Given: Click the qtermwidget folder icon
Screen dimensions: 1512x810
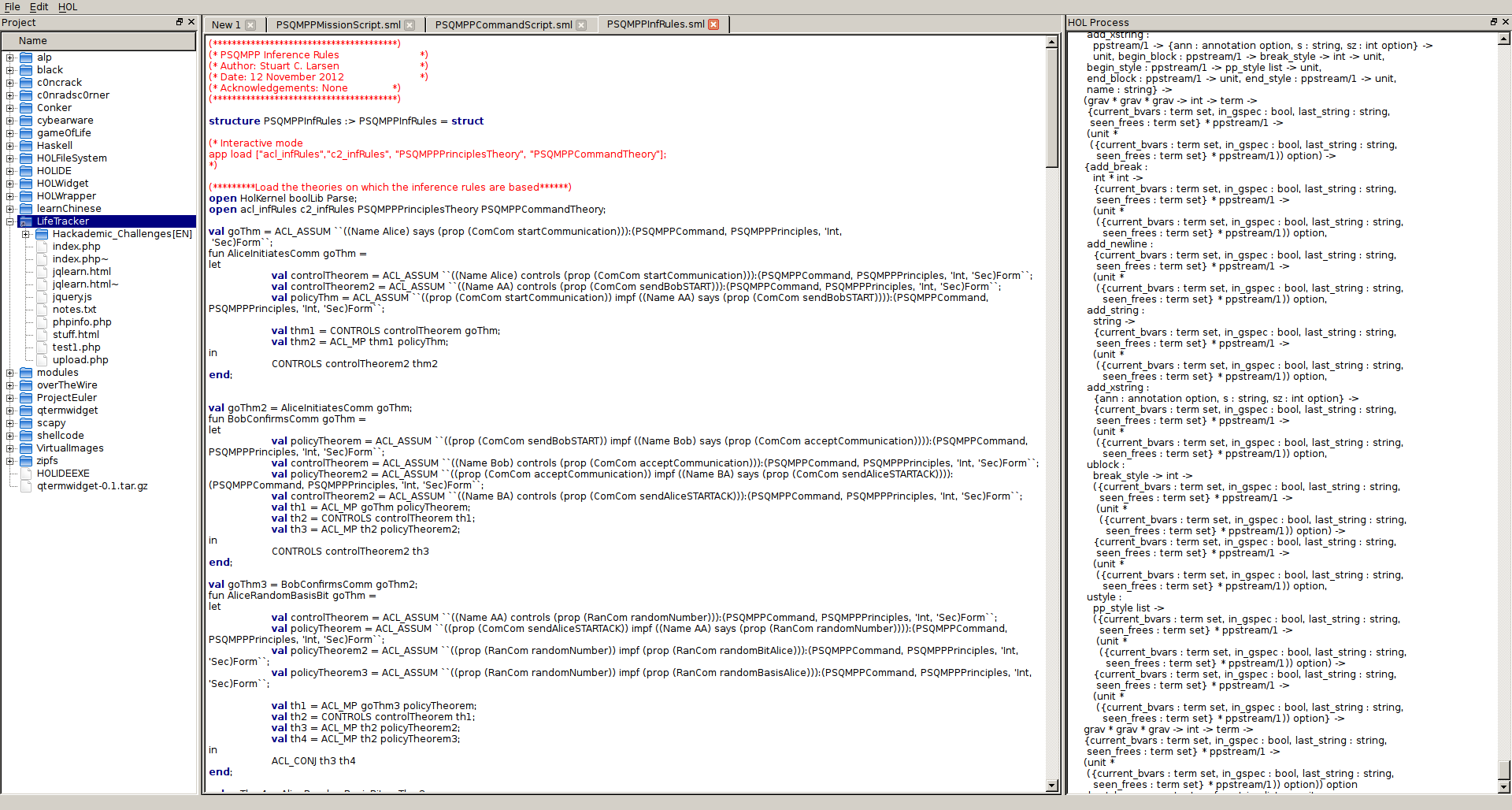Looking at the screenshot, I should 26,411.
